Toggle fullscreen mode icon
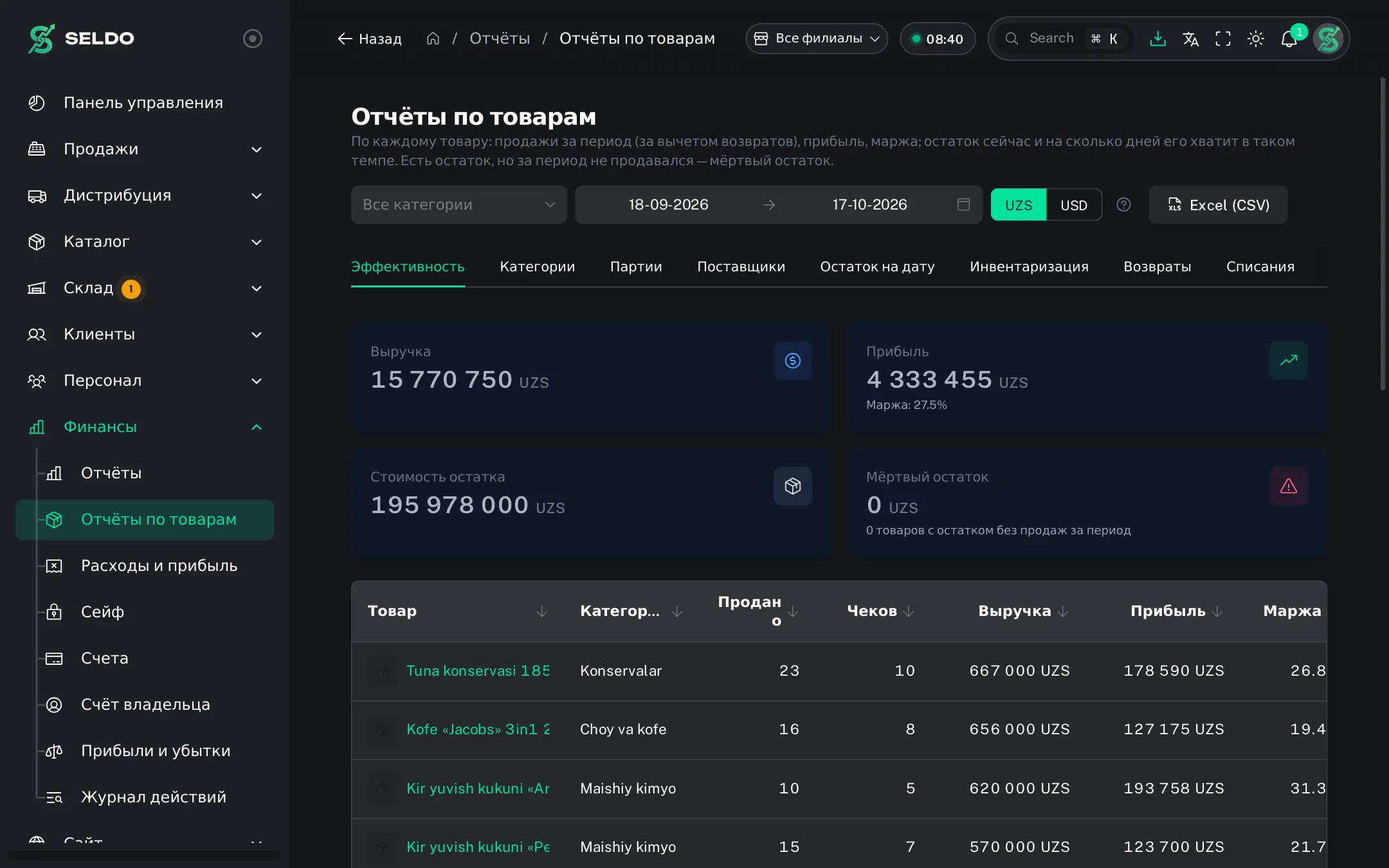This screenshot has width=1389, height=868. coord(1223,39)
